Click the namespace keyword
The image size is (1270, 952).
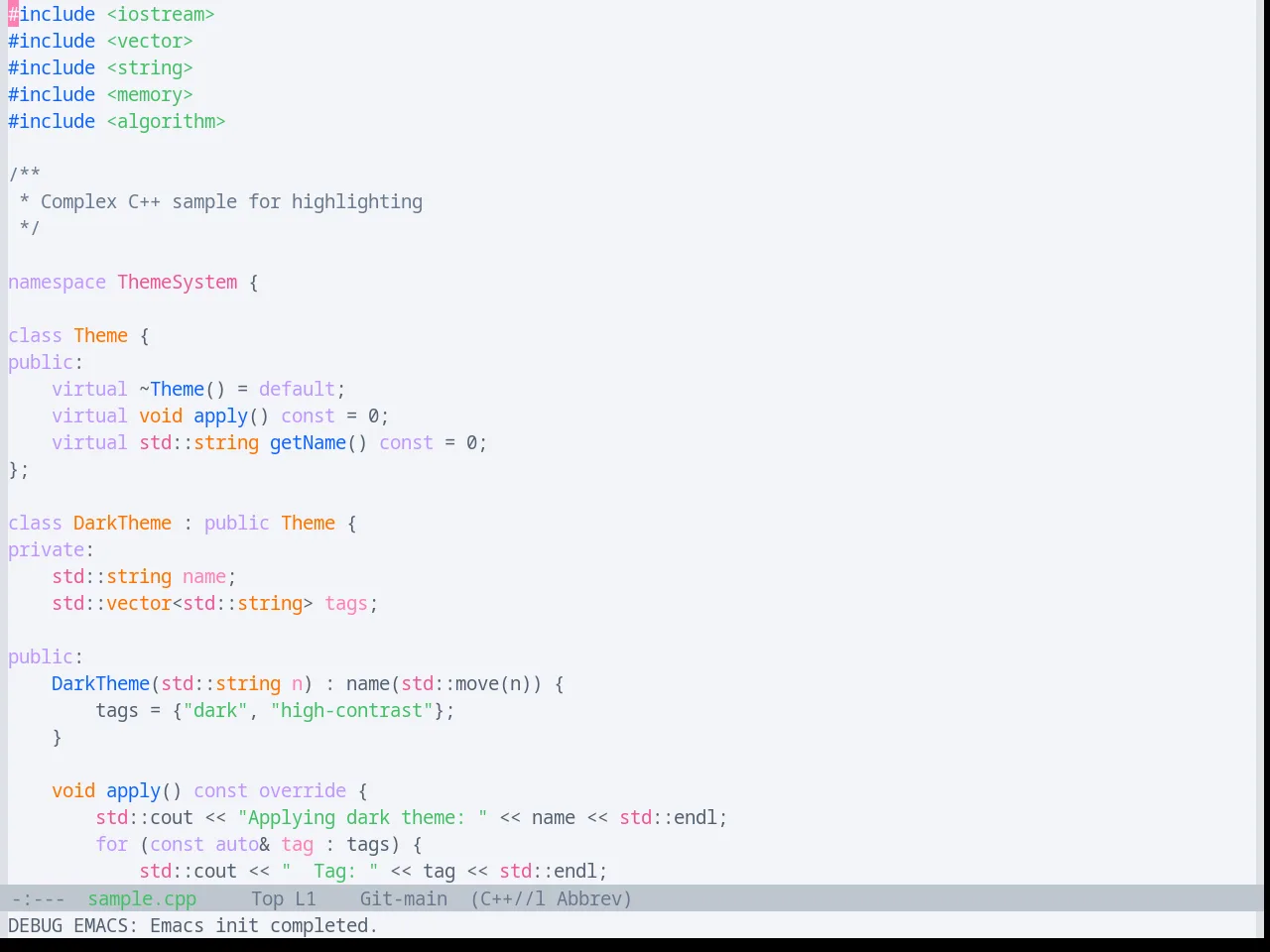pos(57,282)
